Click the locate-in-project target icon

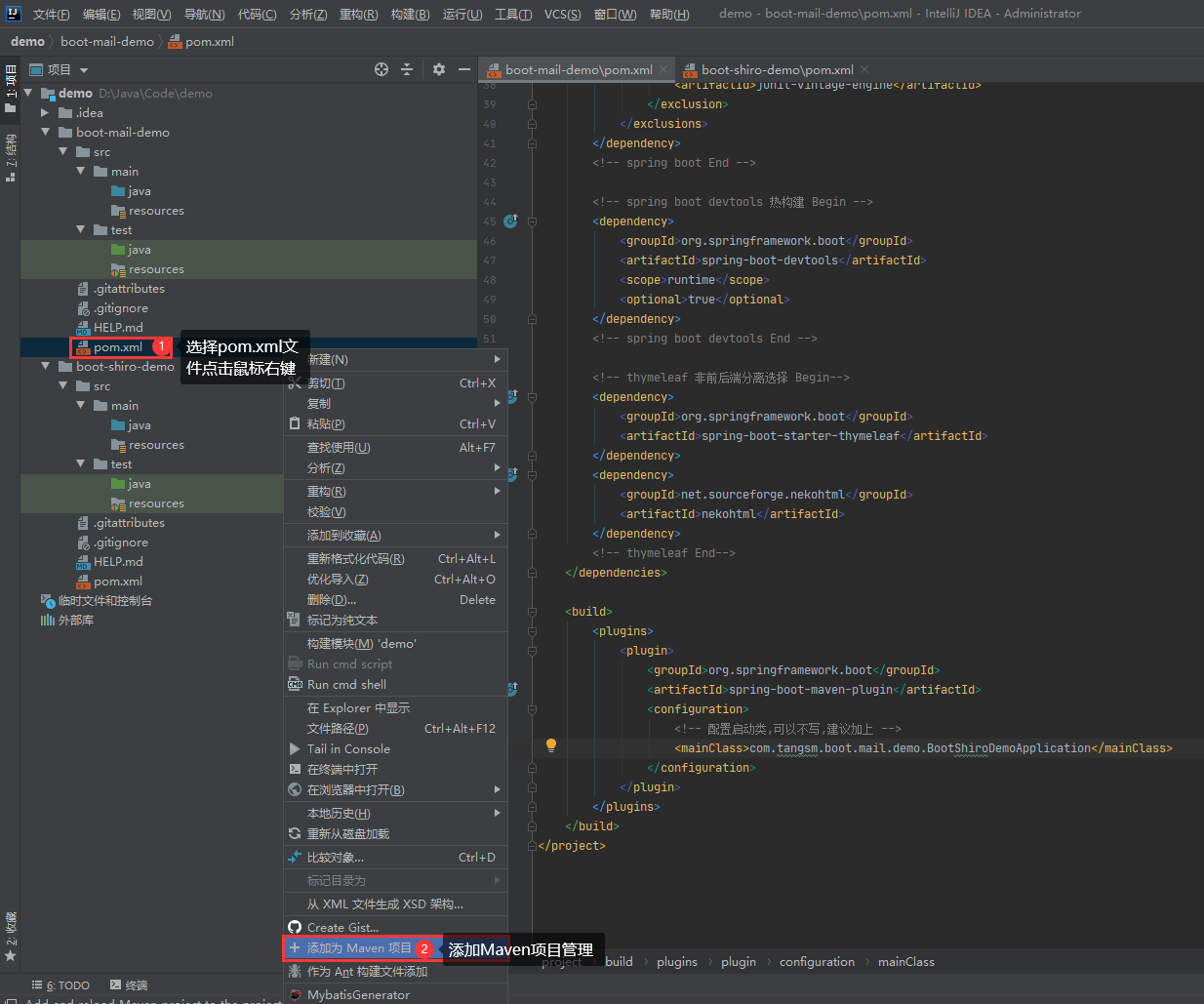click(381, 69)
